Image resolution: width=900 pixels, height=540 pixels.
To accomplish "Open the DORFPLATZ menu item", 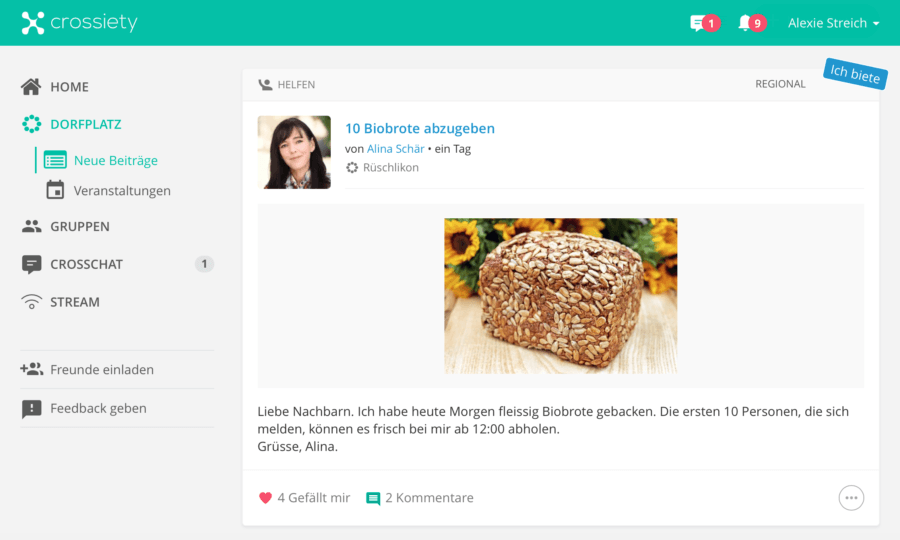I will (86, 124).
